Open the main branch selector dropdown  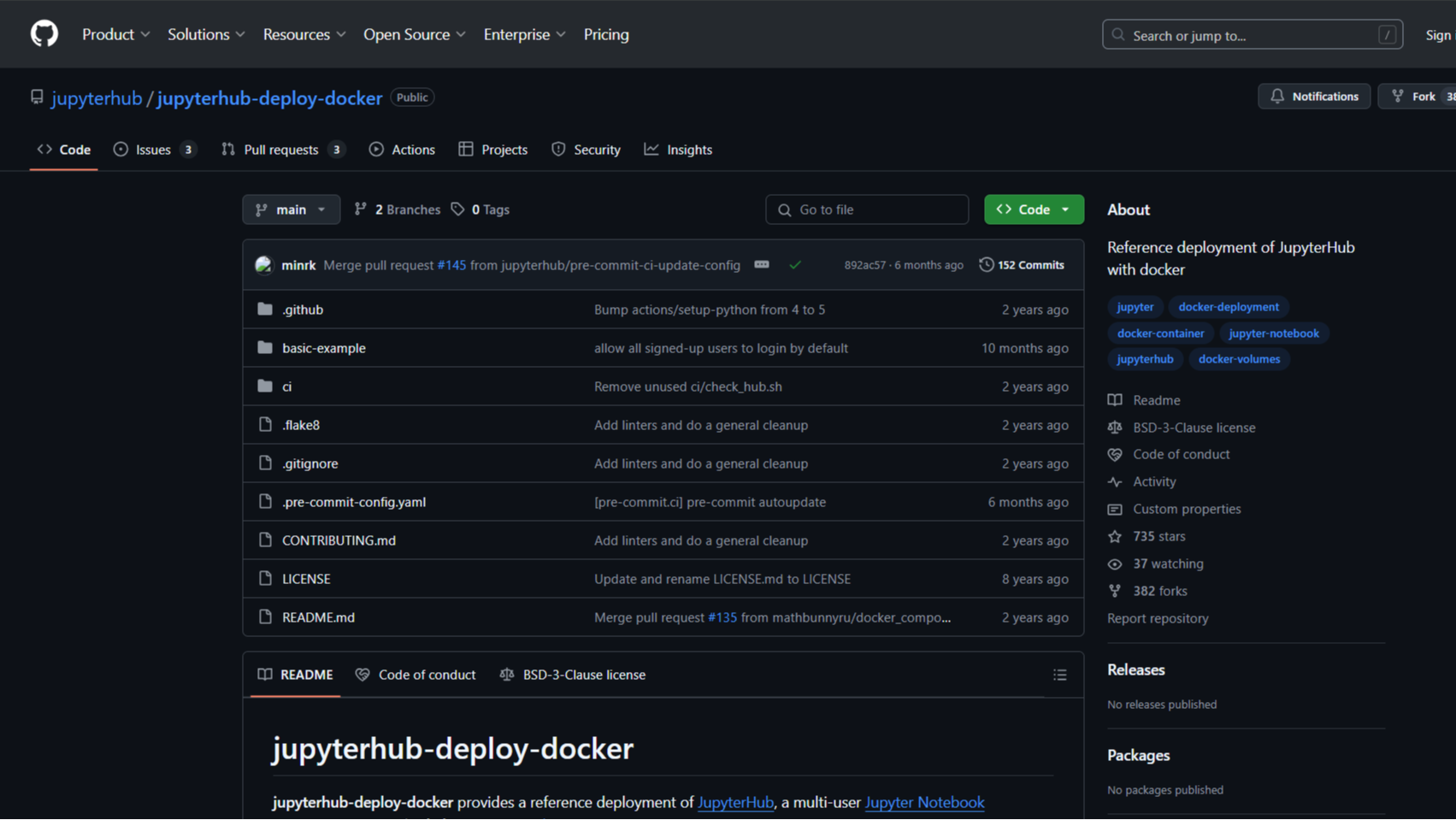click(x=291, y=209)
